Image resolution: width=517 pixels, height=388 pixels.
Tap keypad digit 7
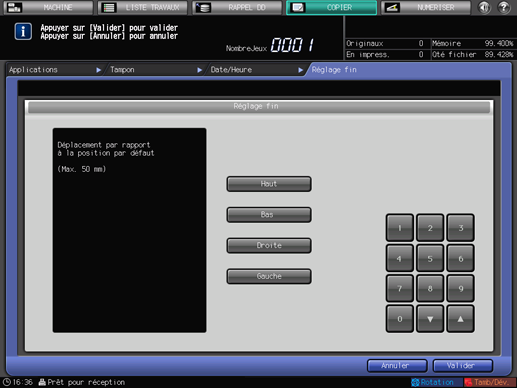tap(400, 289)
